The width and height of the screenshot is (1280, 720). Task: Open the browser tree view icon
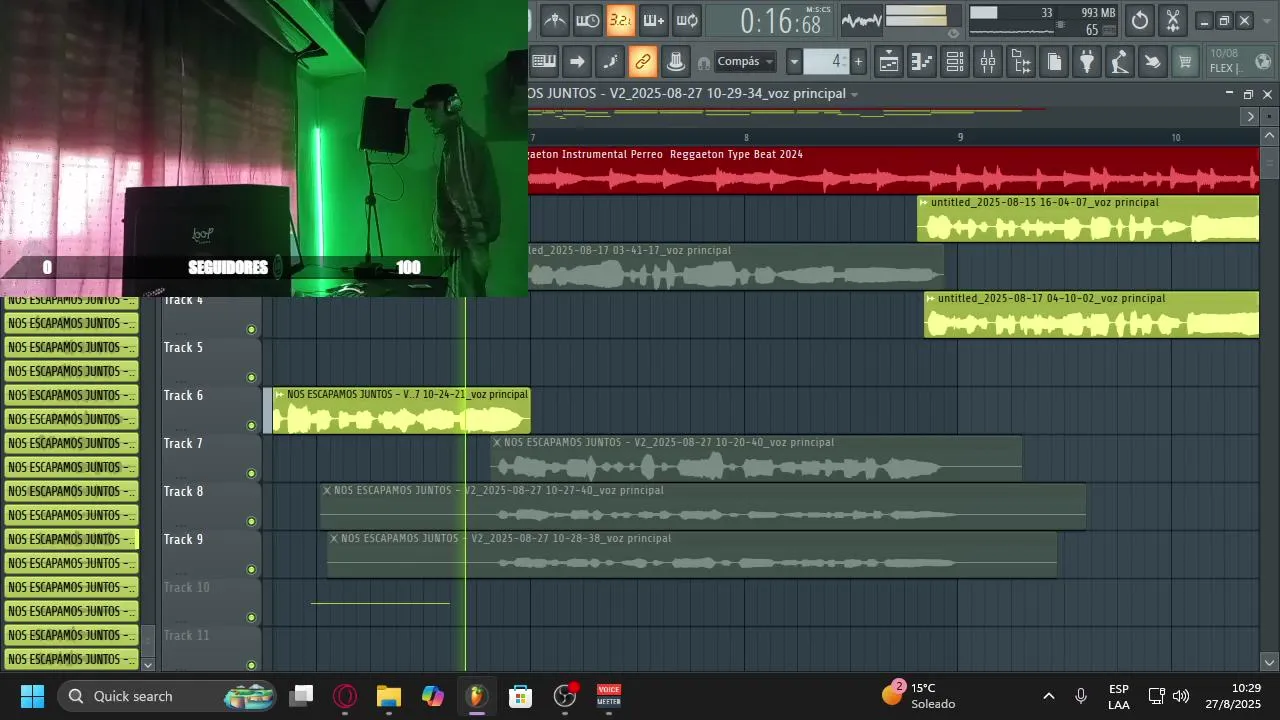click(1021, 62)
